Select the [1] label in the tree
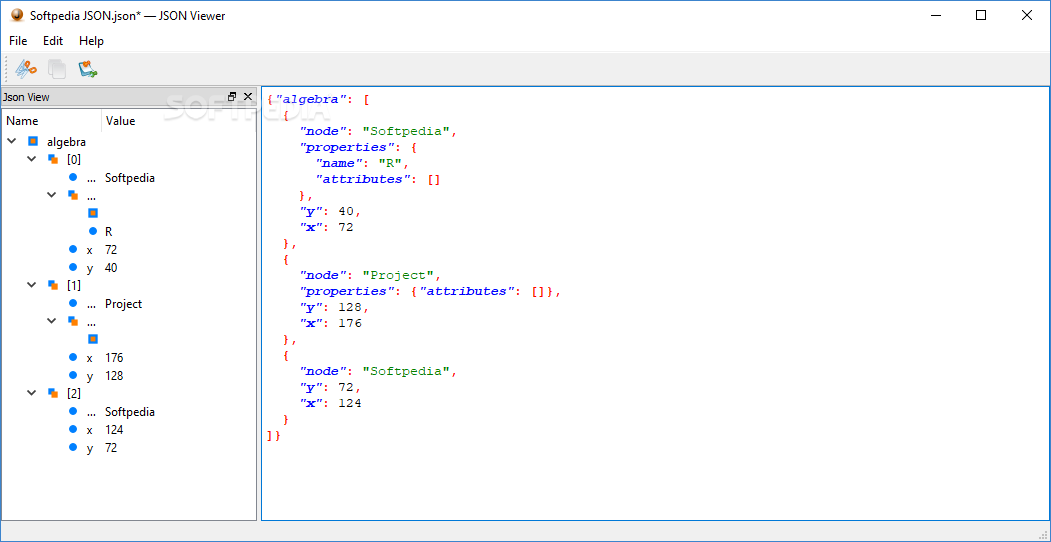The height and width of the screenshot is (542, 1051). coord(74,285)
